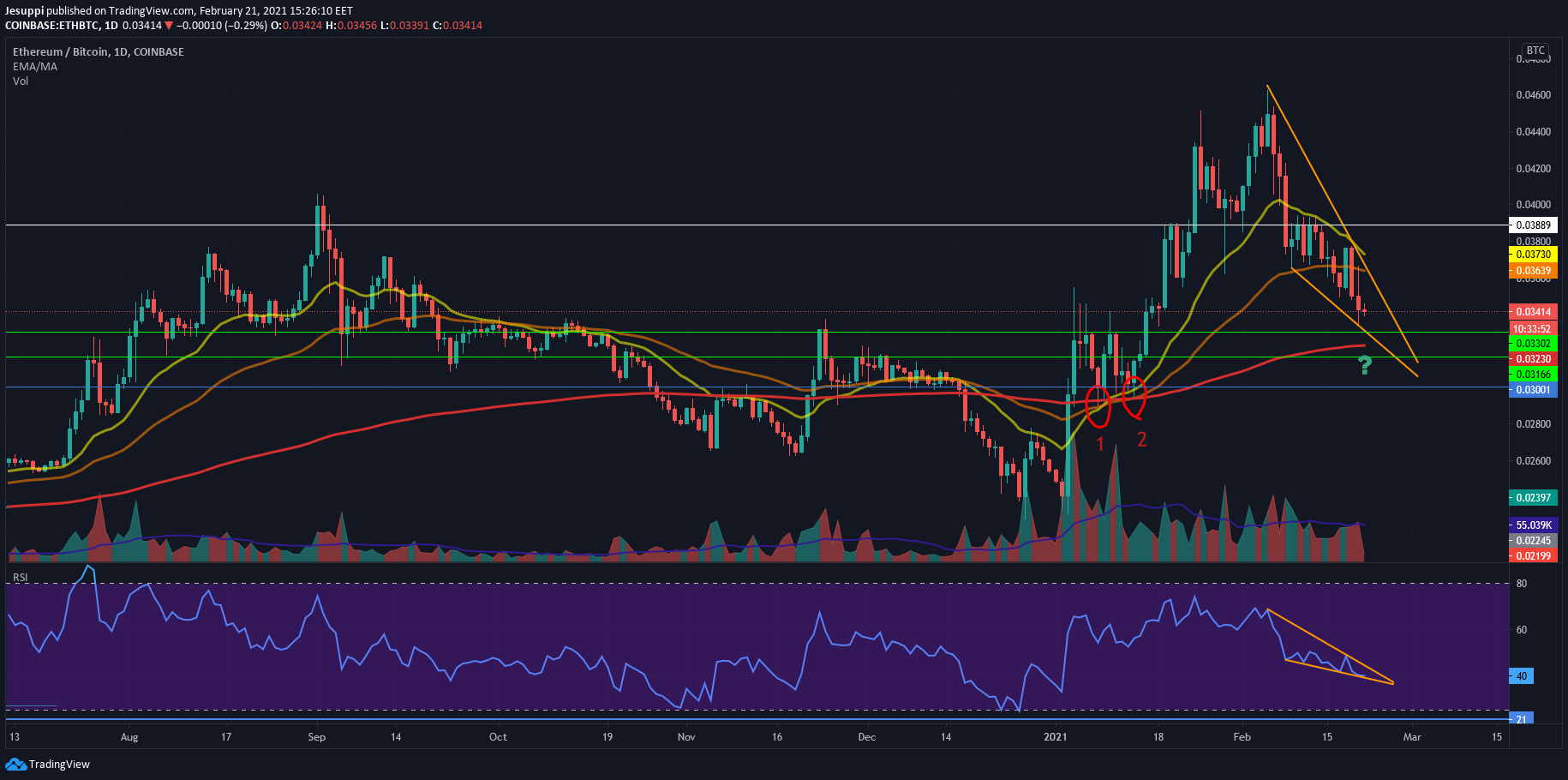Click the Sep label on the time axis
Image resolution: width=1568 pixels, height=780 pixels.
click(x=317, y=737)
